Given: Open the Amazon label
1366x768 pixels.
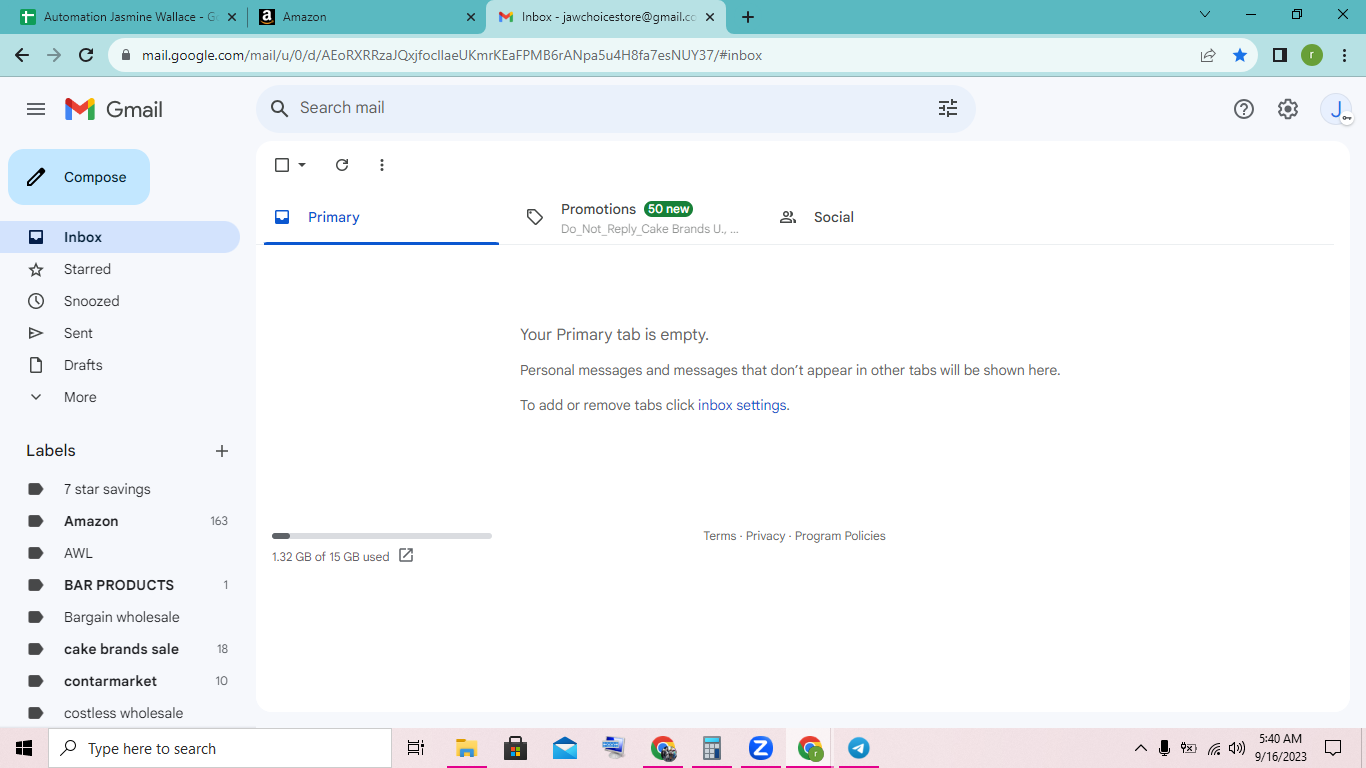Looking at the screenshot, I should (120, 521).
